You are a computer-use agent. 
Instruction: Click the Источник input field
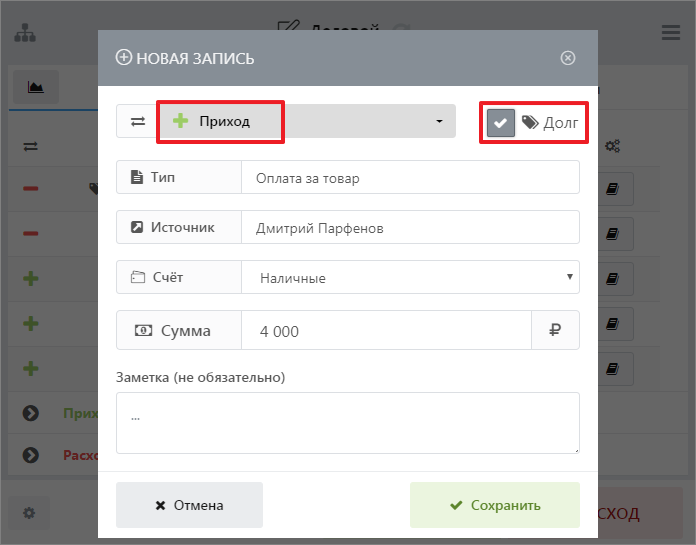(x=410, y=228)
